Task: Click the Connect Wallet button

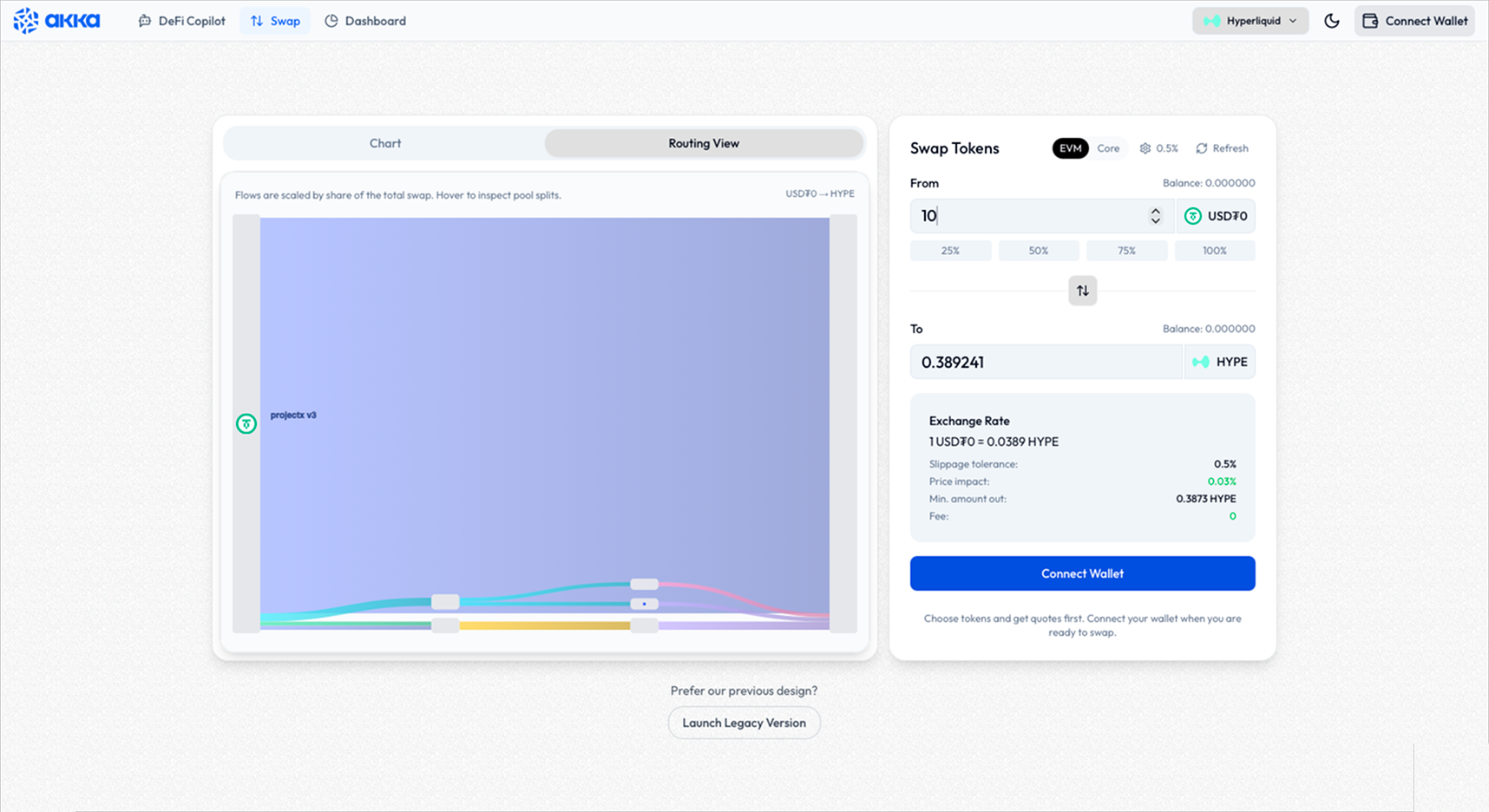Action: [x=1082, y=573]
